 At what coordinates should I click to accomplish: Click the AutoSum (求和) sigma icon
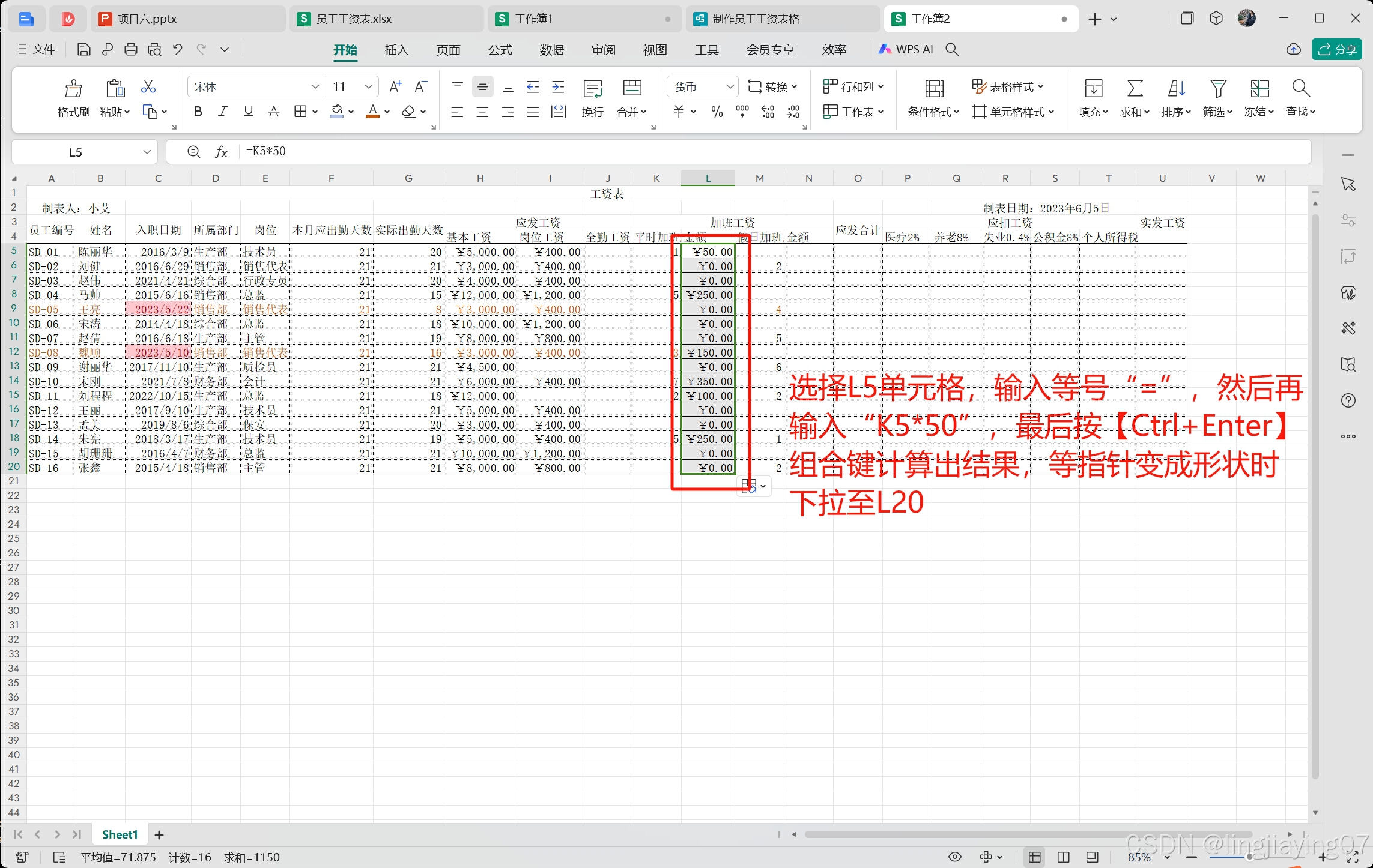1134,89
